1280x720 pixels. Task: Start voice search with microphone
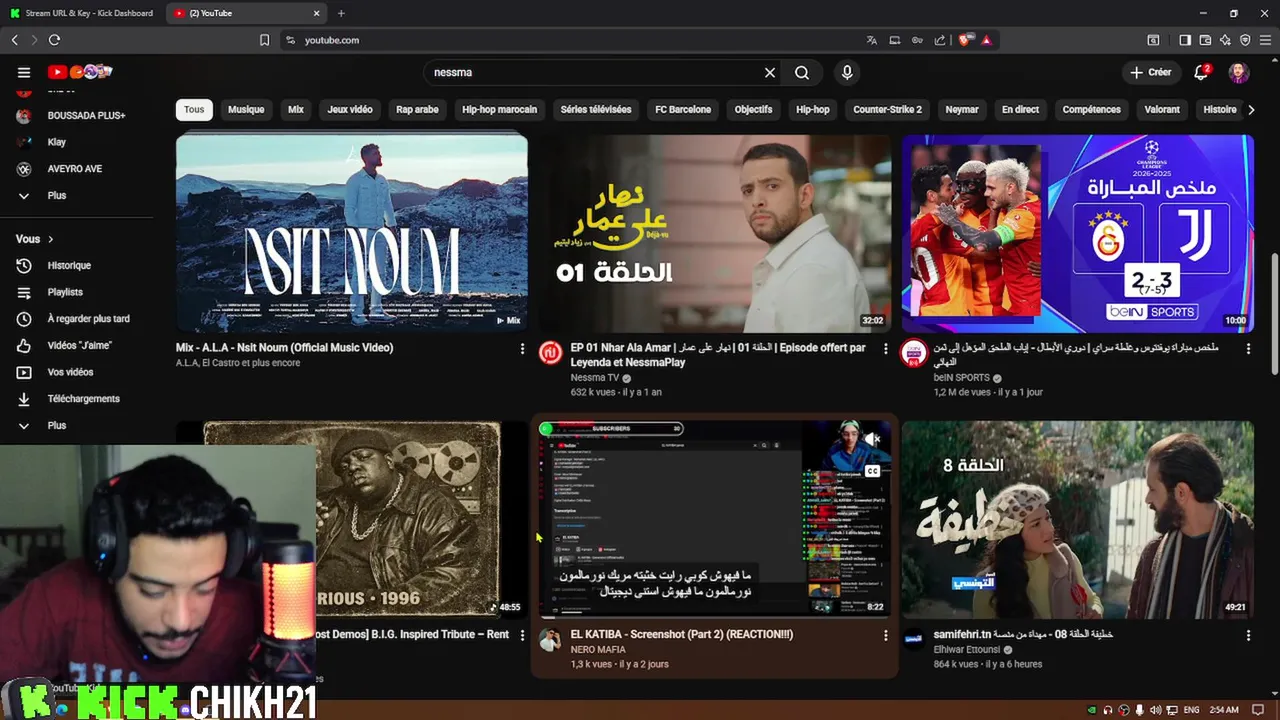pyautogui.click(x=847, y=72)
